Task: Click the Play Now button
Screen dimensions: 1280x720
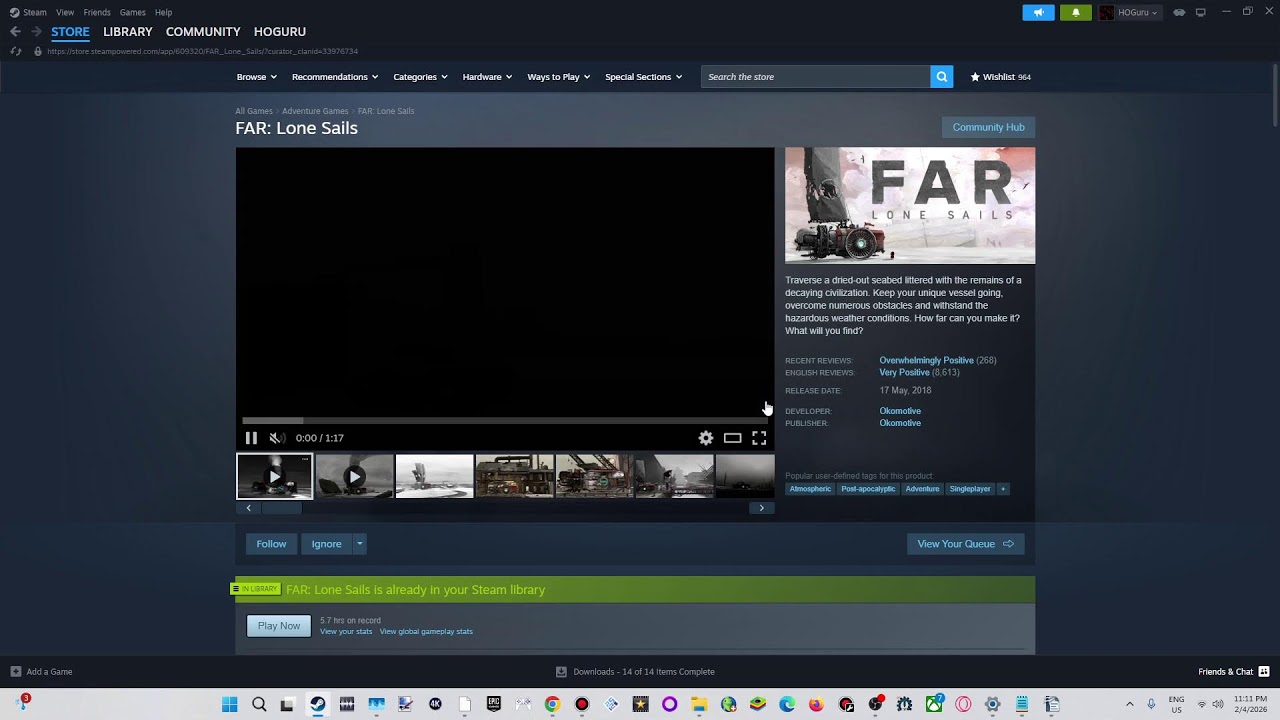Action: [279, 626]
